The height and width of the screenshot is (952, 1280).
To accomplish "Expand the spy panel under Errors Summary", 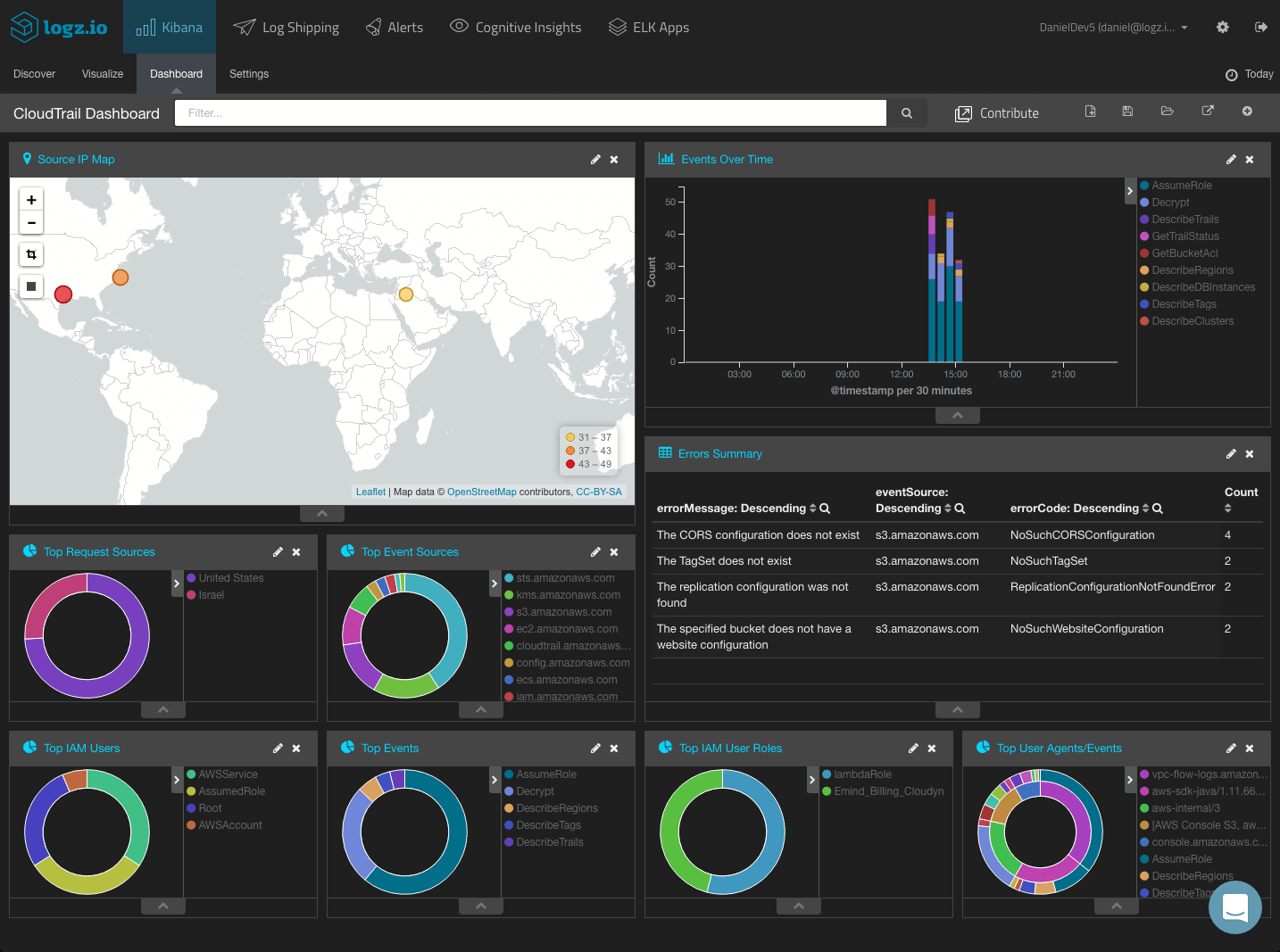I will (957, 710).
